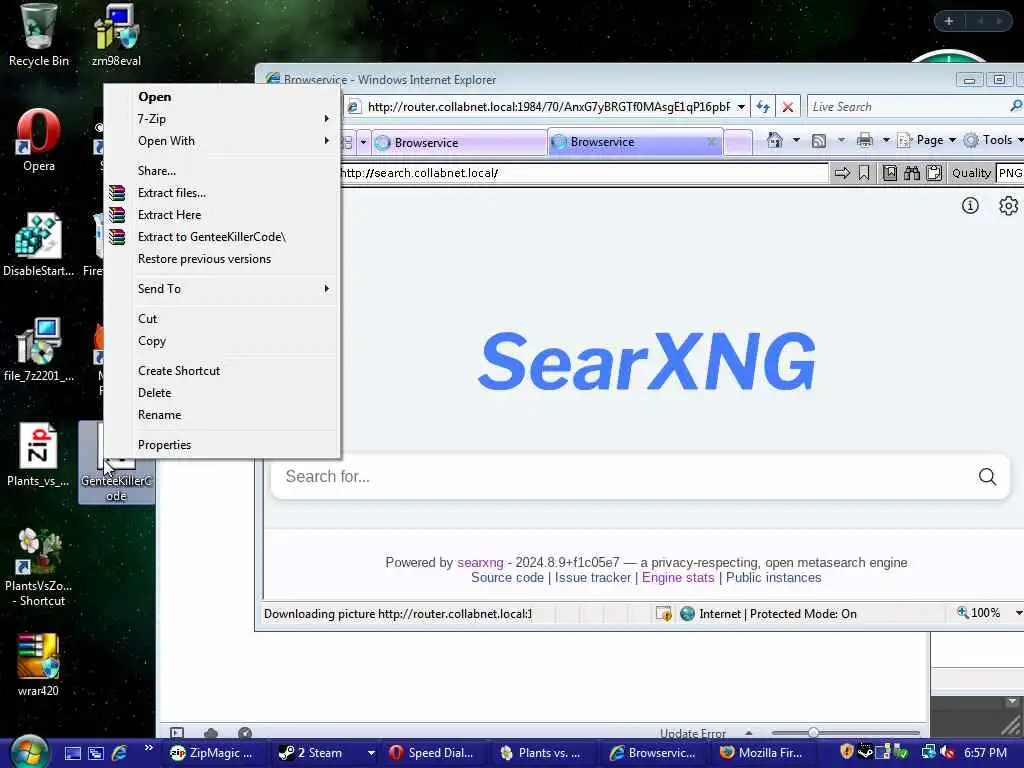Open the SearXNG settings gear

tap(1008, 206)
